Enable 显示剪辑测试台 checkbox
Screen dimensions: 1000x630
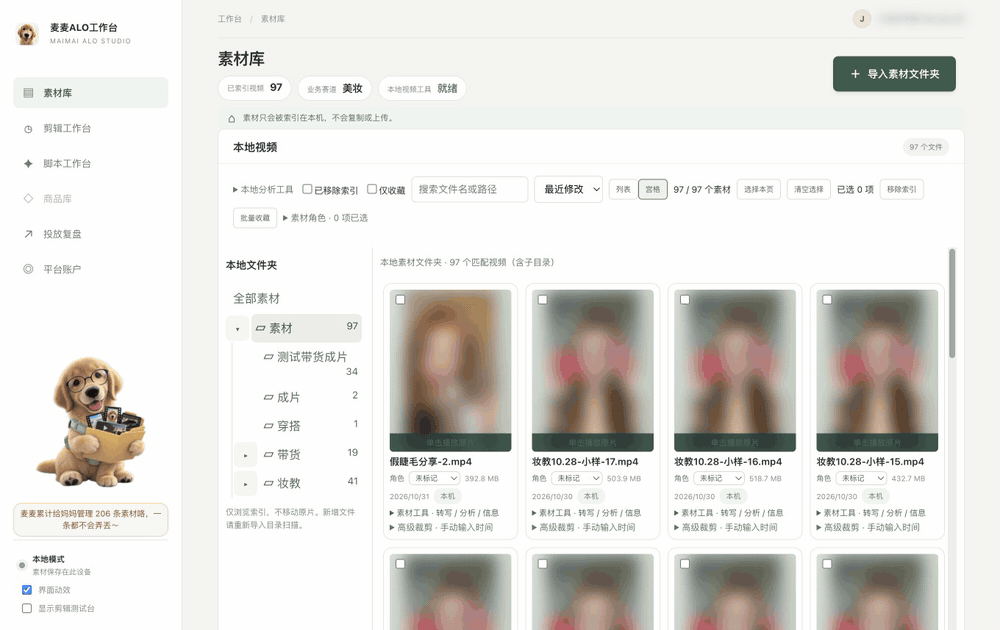[x=27, y=608]
